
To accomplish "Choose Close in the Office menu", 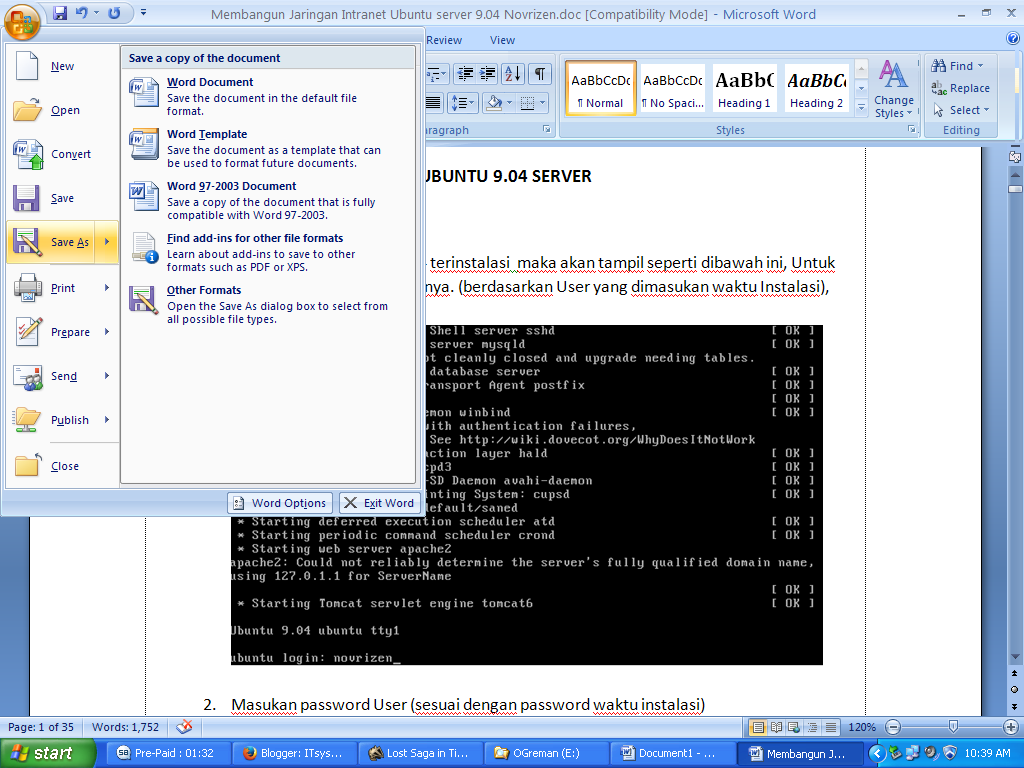I will [63, 466].
